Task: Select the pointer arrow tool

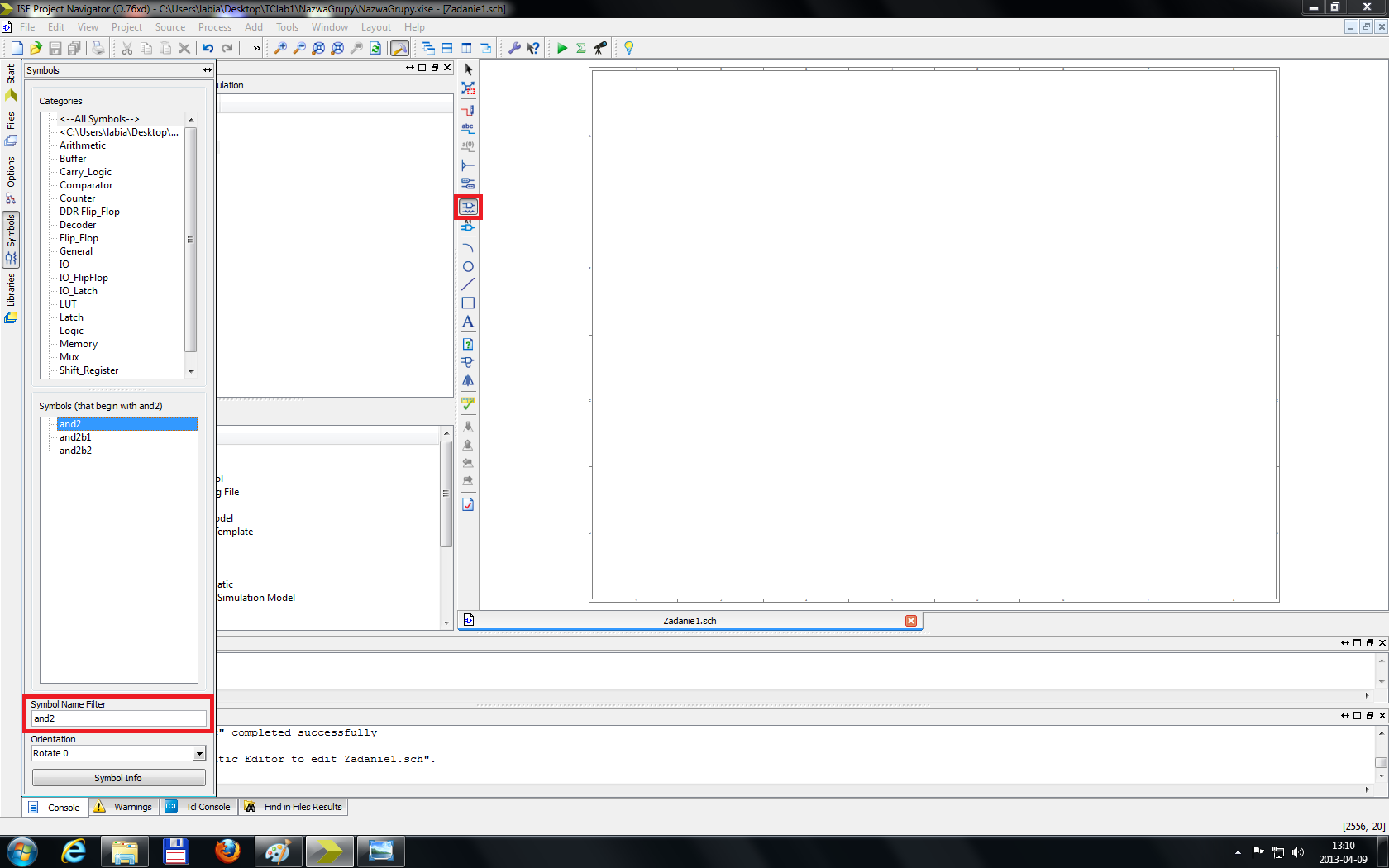Action: pyautogui.click(x=468, y=69)
